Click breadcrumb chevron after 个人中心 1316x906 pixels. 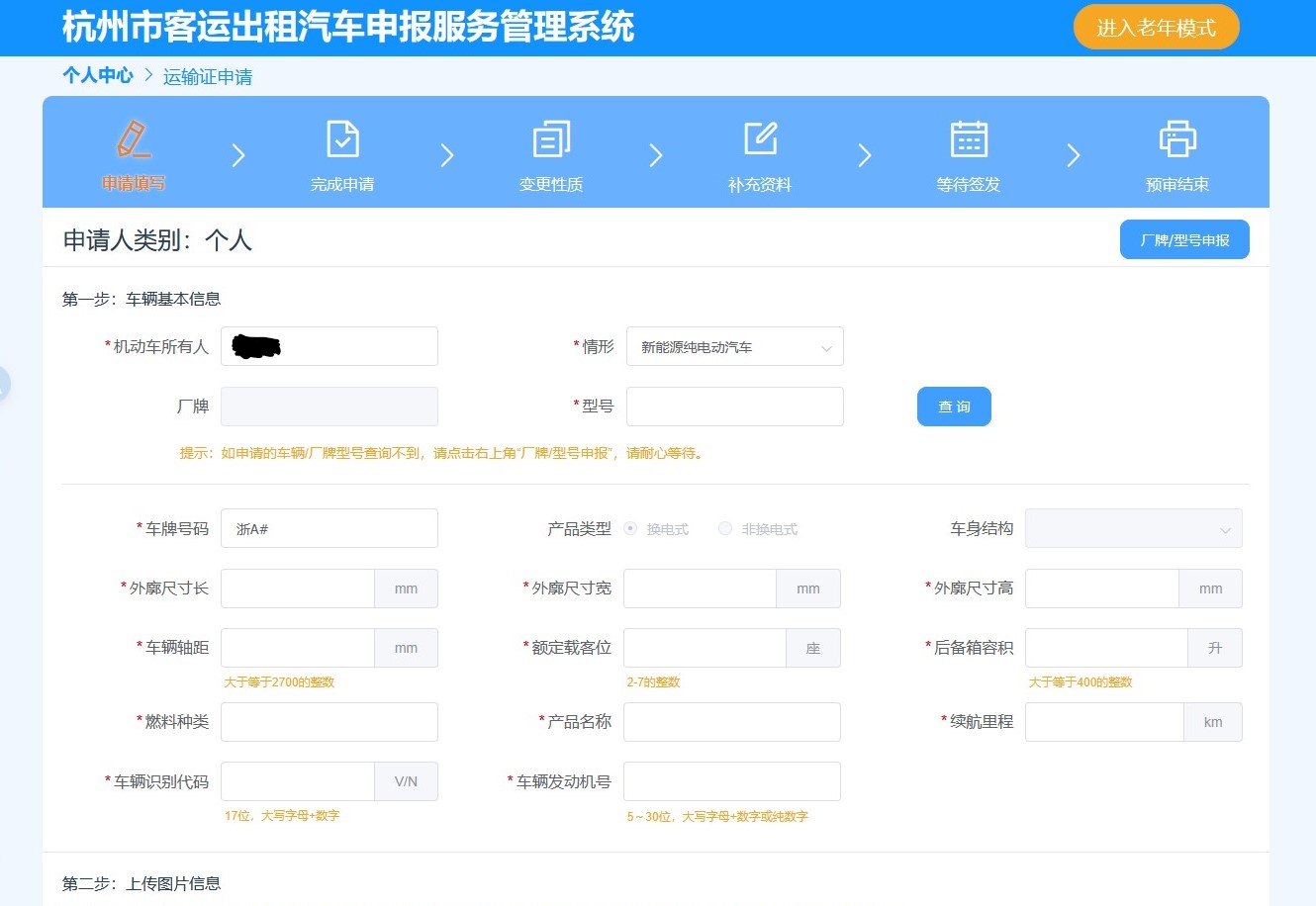[148, 75]
